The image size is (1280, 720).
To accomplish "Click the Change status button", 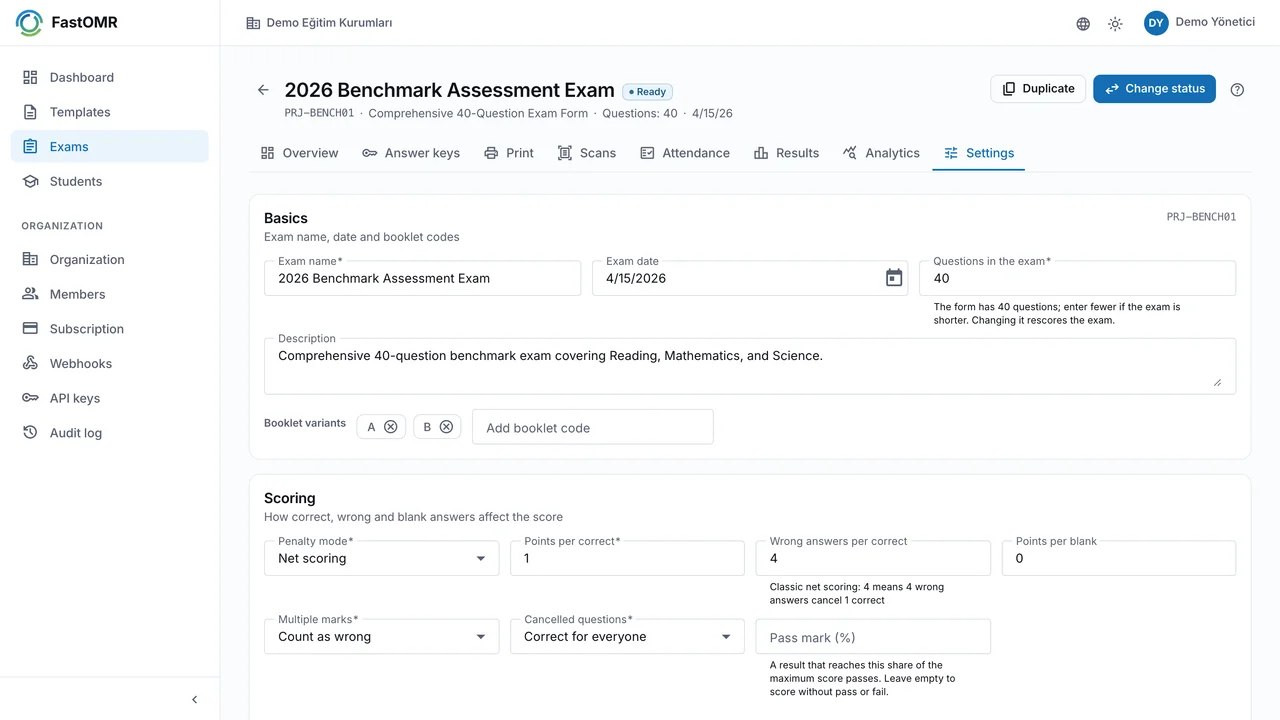I will coord(1154,89).
